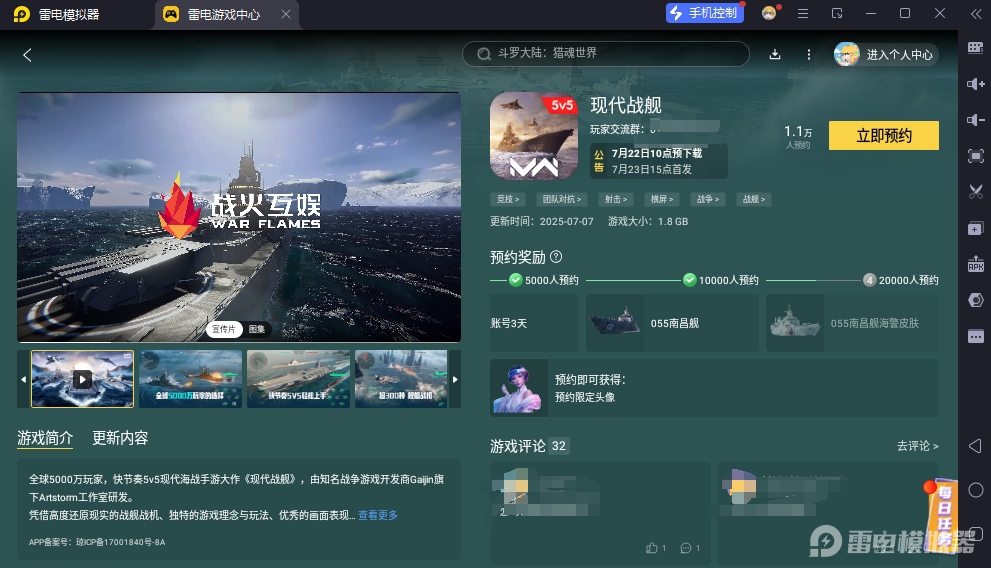Decrease volume from the sidebar

pos(975,120)
